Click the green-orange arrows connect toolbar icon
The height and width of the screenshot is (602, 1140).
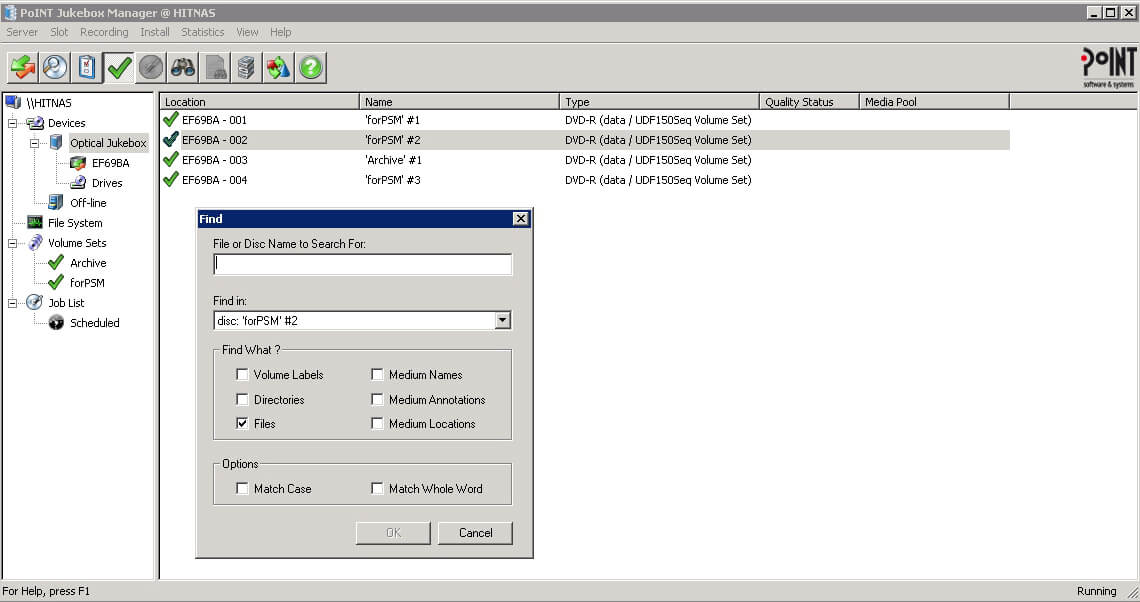[x=23, y=68]
